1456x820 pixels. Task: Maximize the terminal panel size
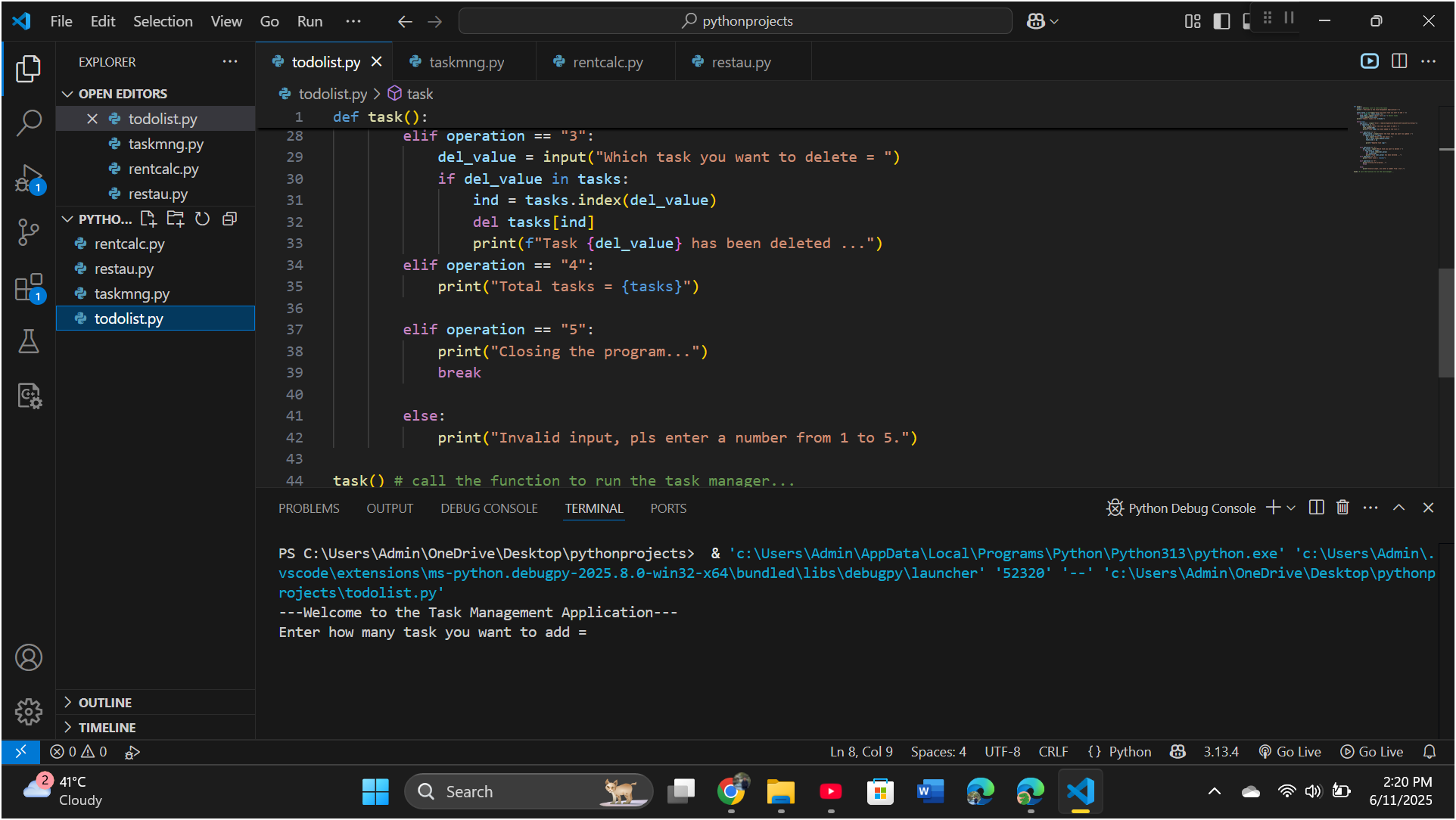tap(1398, 508)
